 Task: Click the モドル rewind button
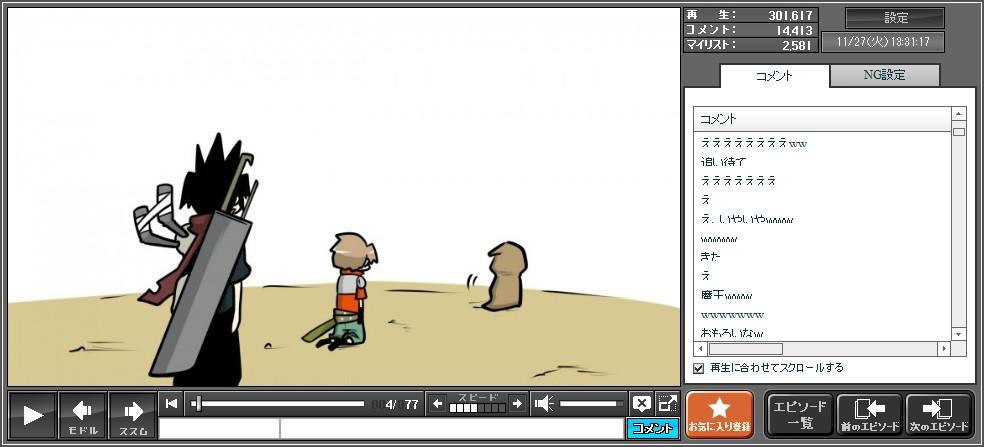pyautogui.click(x=83, y=415)
